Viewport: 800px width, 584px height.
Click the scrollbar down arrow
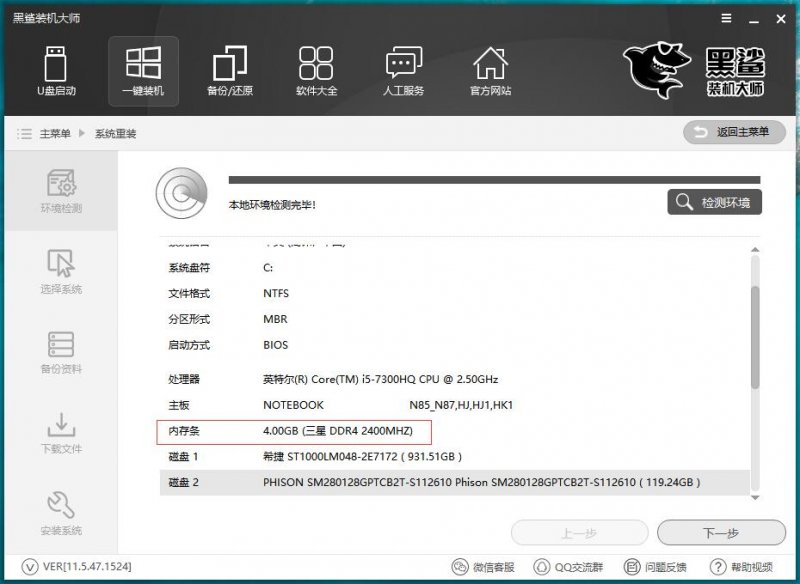tap(756, 497)
